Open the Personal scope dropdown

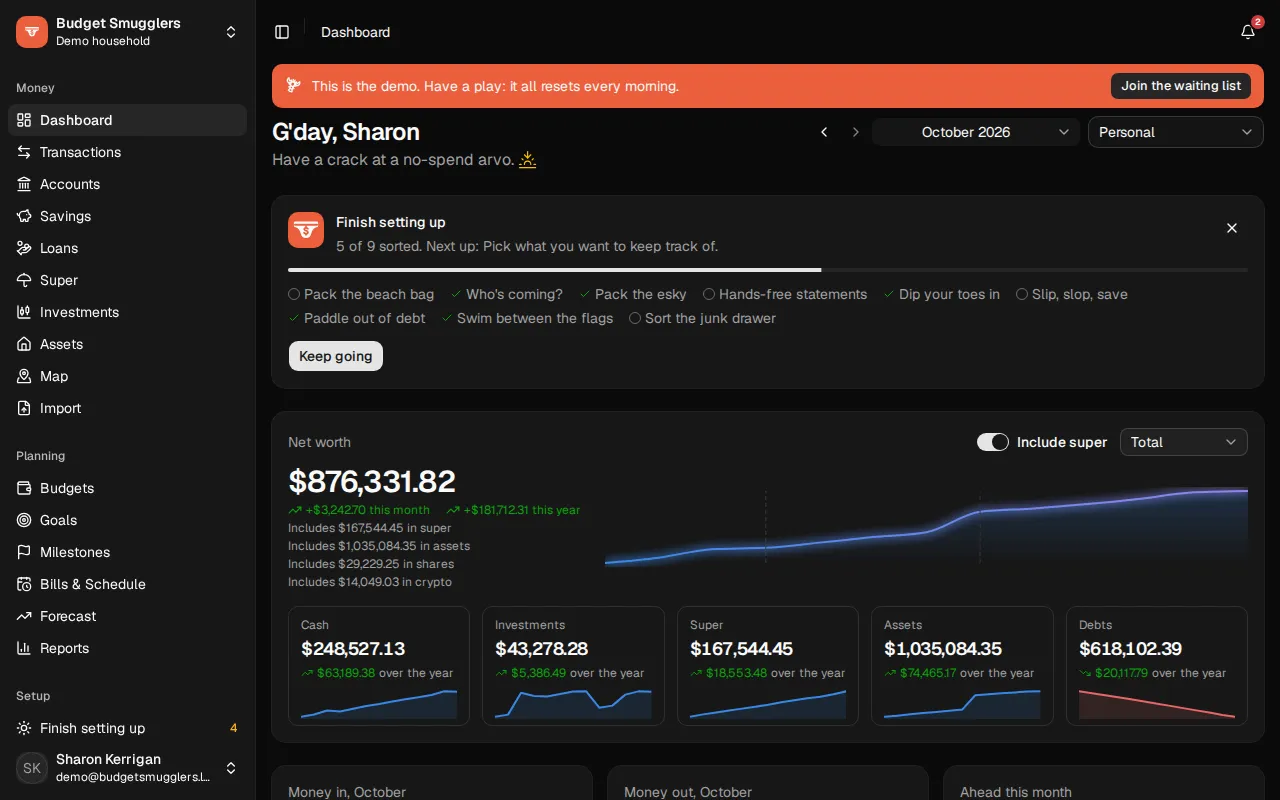coord(1175,132)
